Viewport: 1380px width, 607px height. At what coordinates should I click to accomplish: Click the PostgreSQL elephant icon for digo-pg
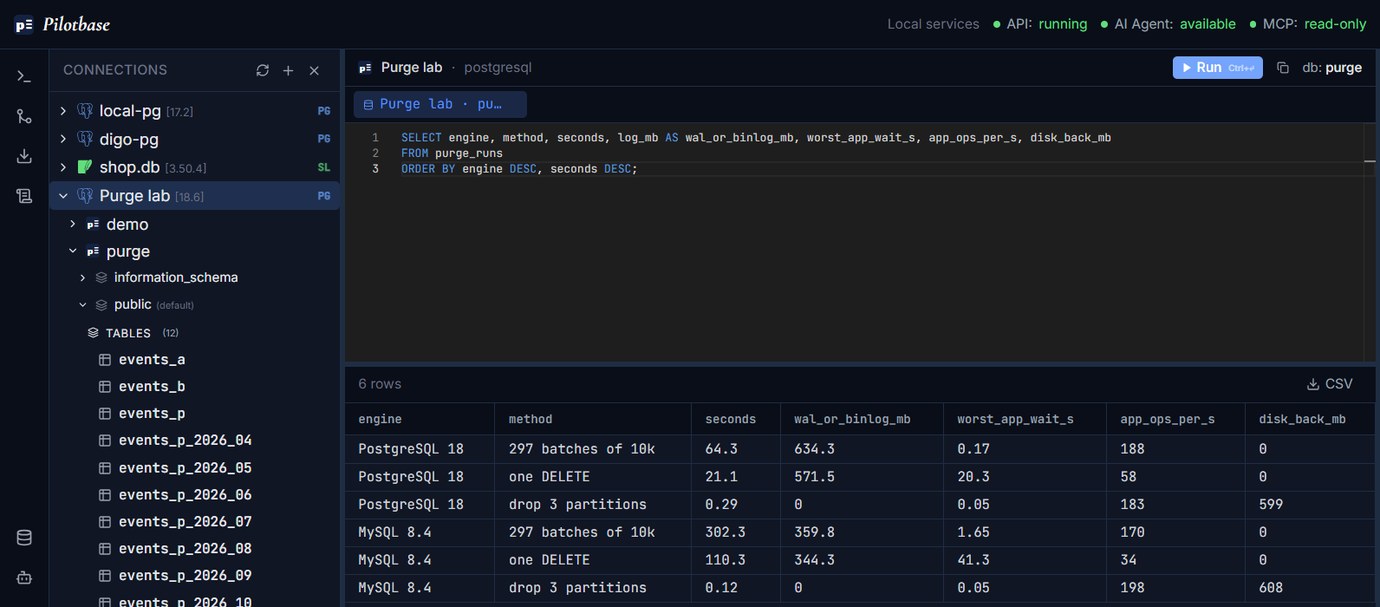pos(85,139)
